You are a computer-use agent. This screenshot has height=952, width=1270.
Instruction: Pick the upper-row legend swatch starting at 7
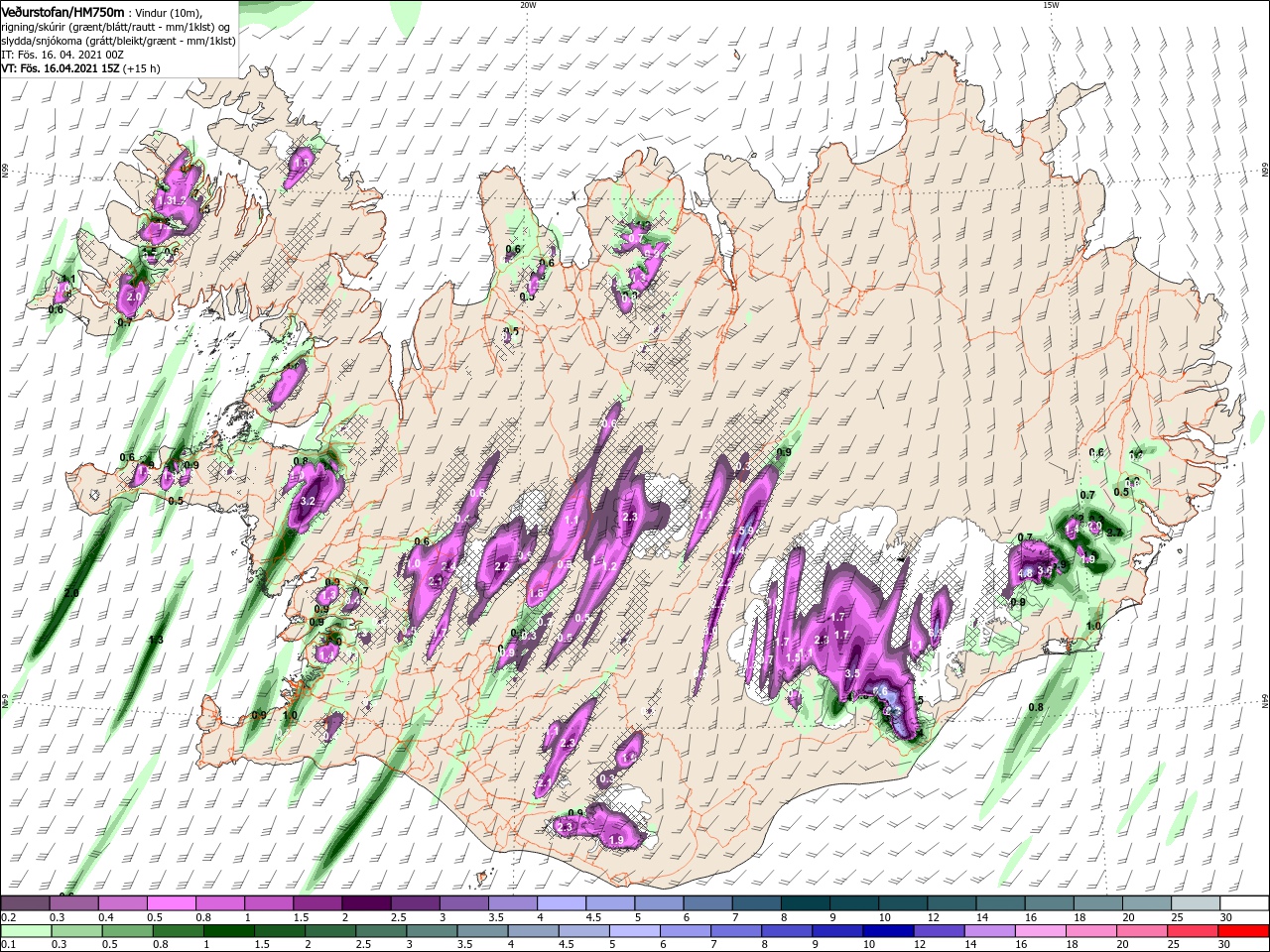[757, 903]
